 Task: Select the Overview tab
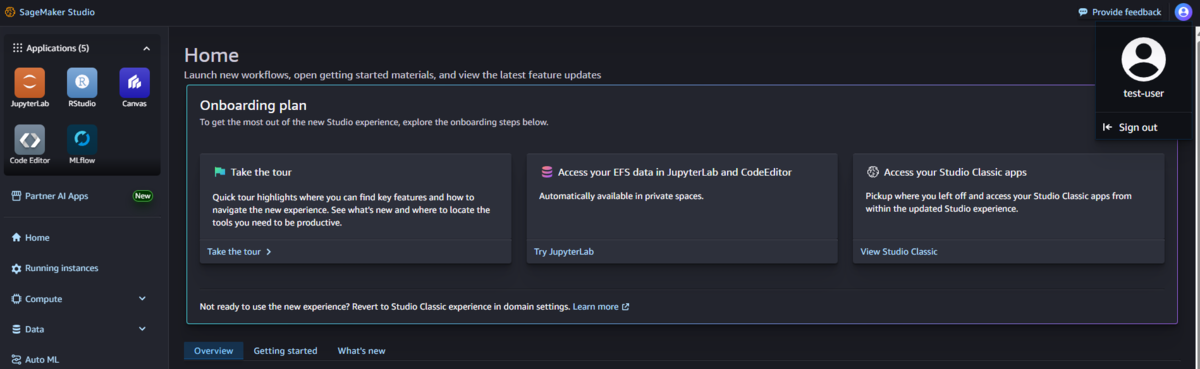(213, 351)
